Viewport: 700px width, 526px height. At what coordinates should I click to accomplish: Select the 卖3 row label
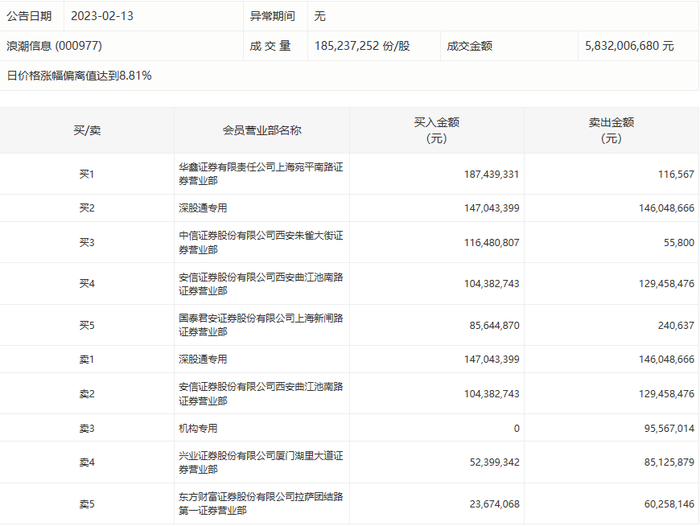[87, 429]
